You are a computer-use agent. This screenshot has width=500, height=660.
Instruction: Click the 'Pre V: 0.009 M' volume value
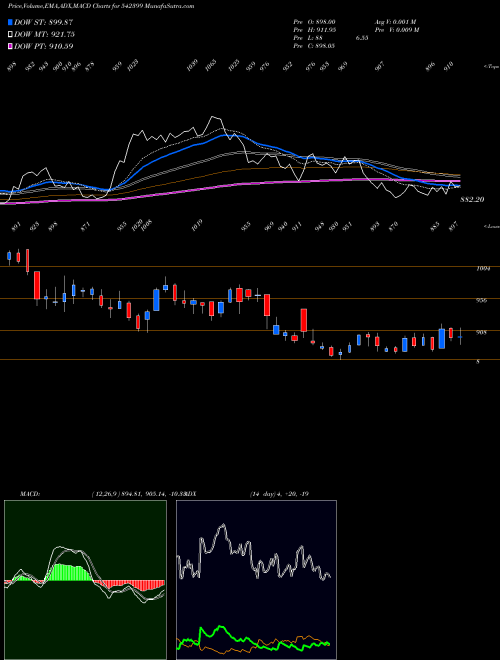coord(396,30)
